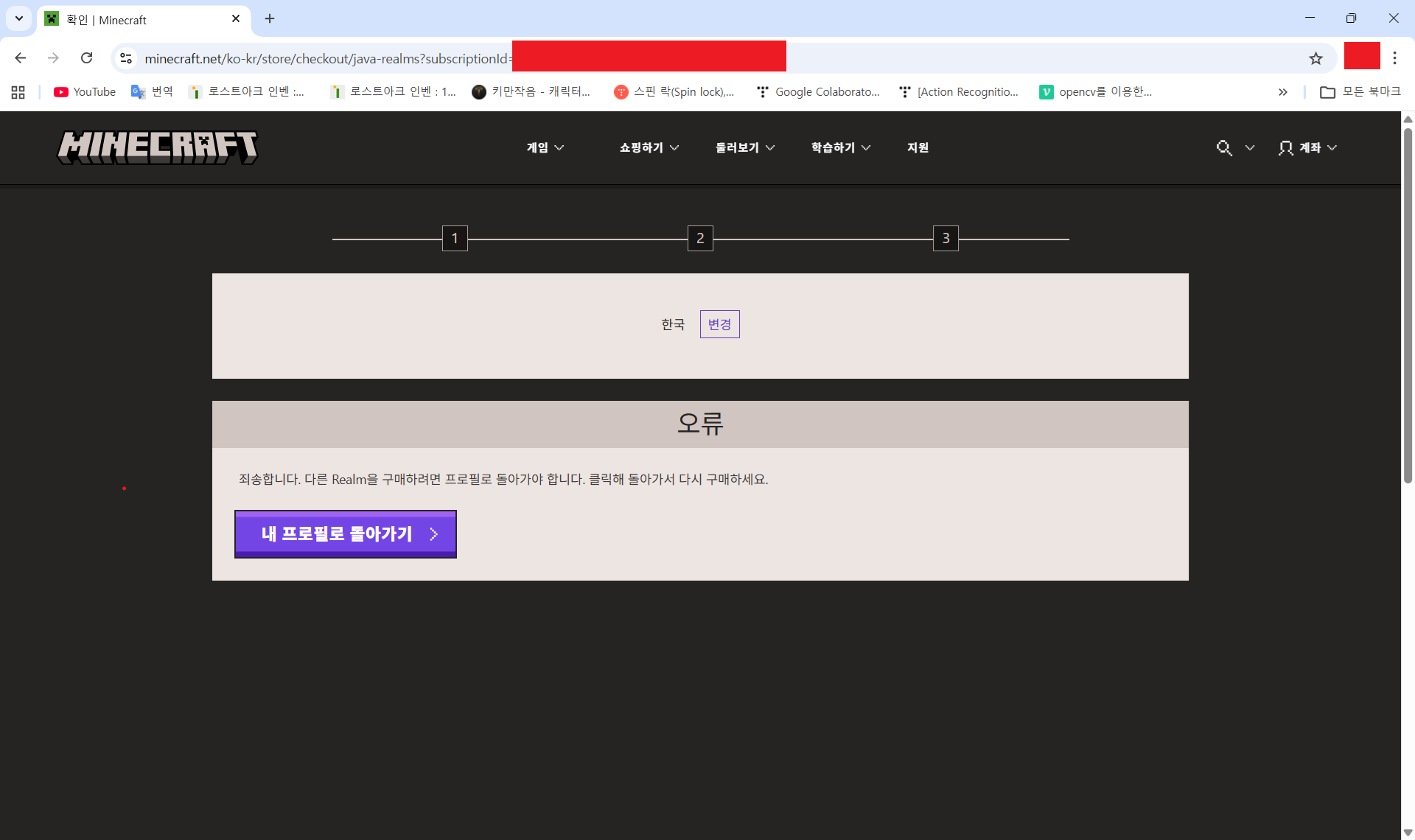Click the page vertical scrollbar thumb
Screen dimensions: 1415x840
(x=1408, y=306)
